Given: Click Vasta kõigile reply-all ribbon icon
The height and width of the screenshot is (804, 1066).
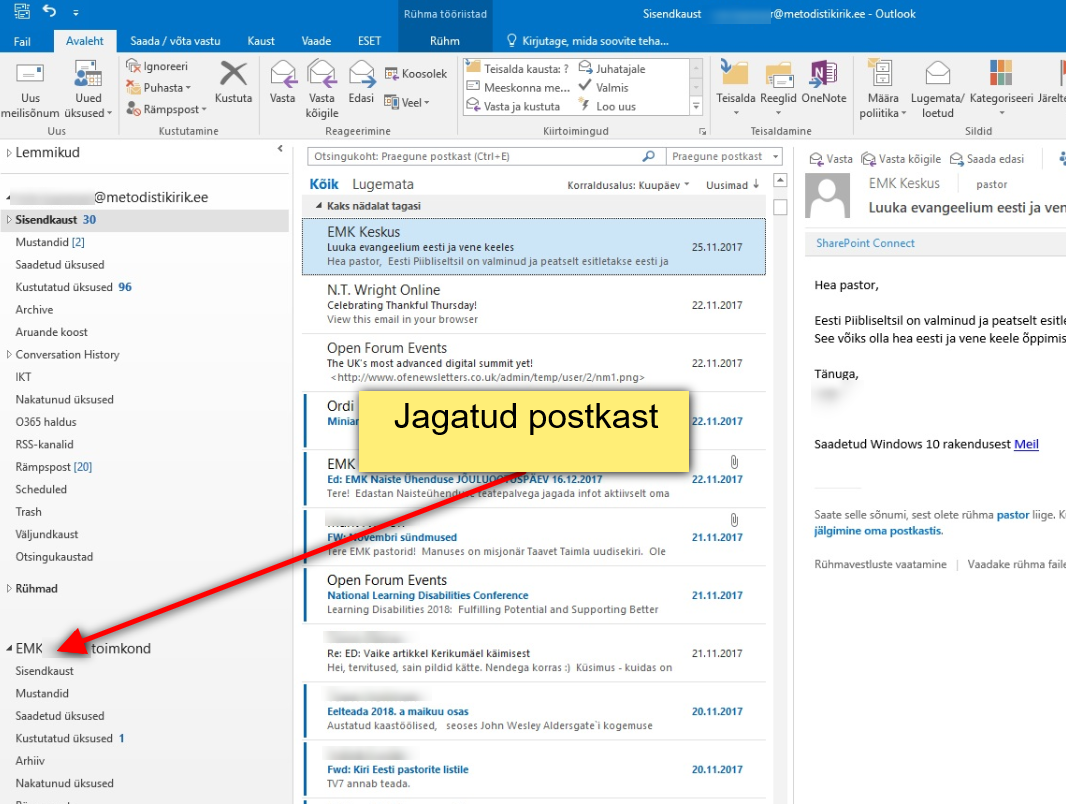Looking at the screenshot, I should point(322,75).
